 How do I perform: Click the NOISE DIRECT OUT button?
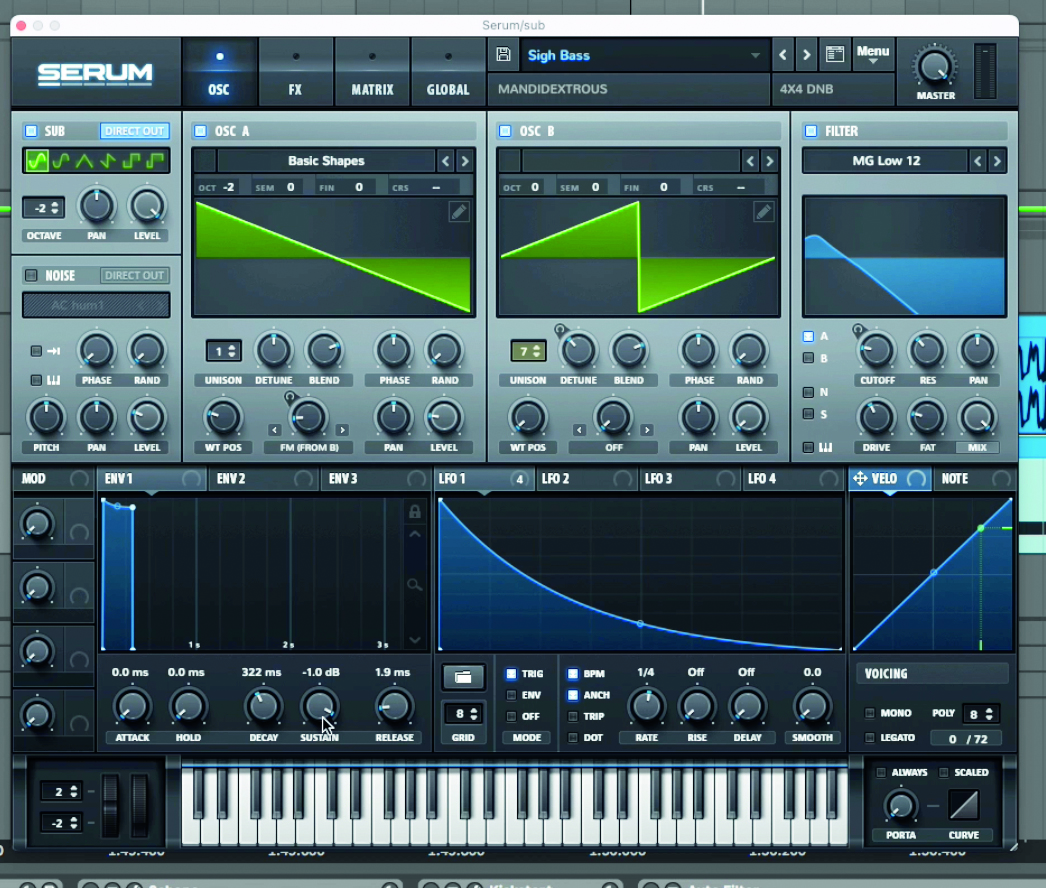tap(135, 275)
